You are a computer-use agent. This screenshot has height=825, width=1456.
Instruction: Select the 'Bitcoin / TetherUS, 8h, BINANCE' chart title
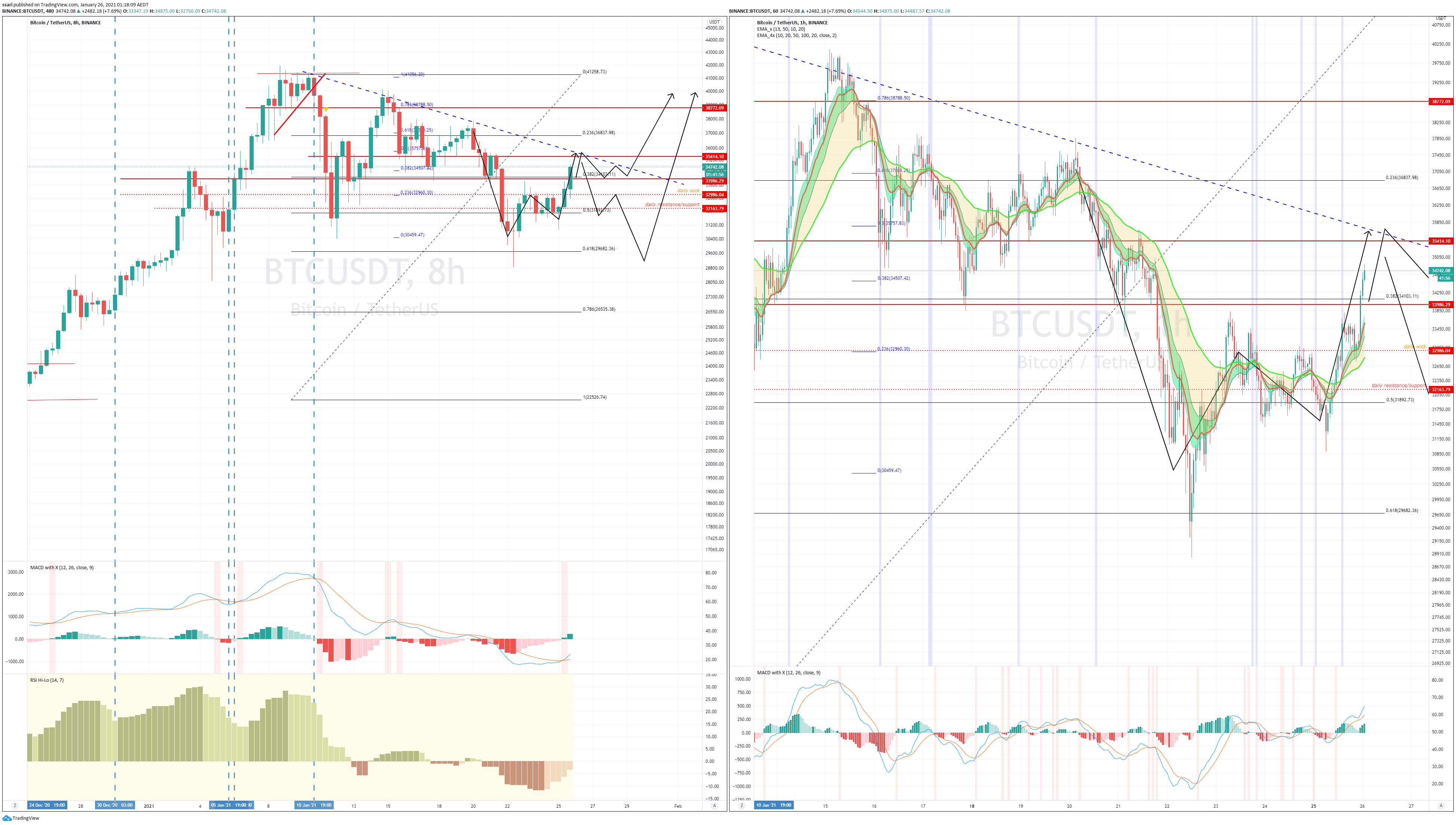click(x=65, y=23)
